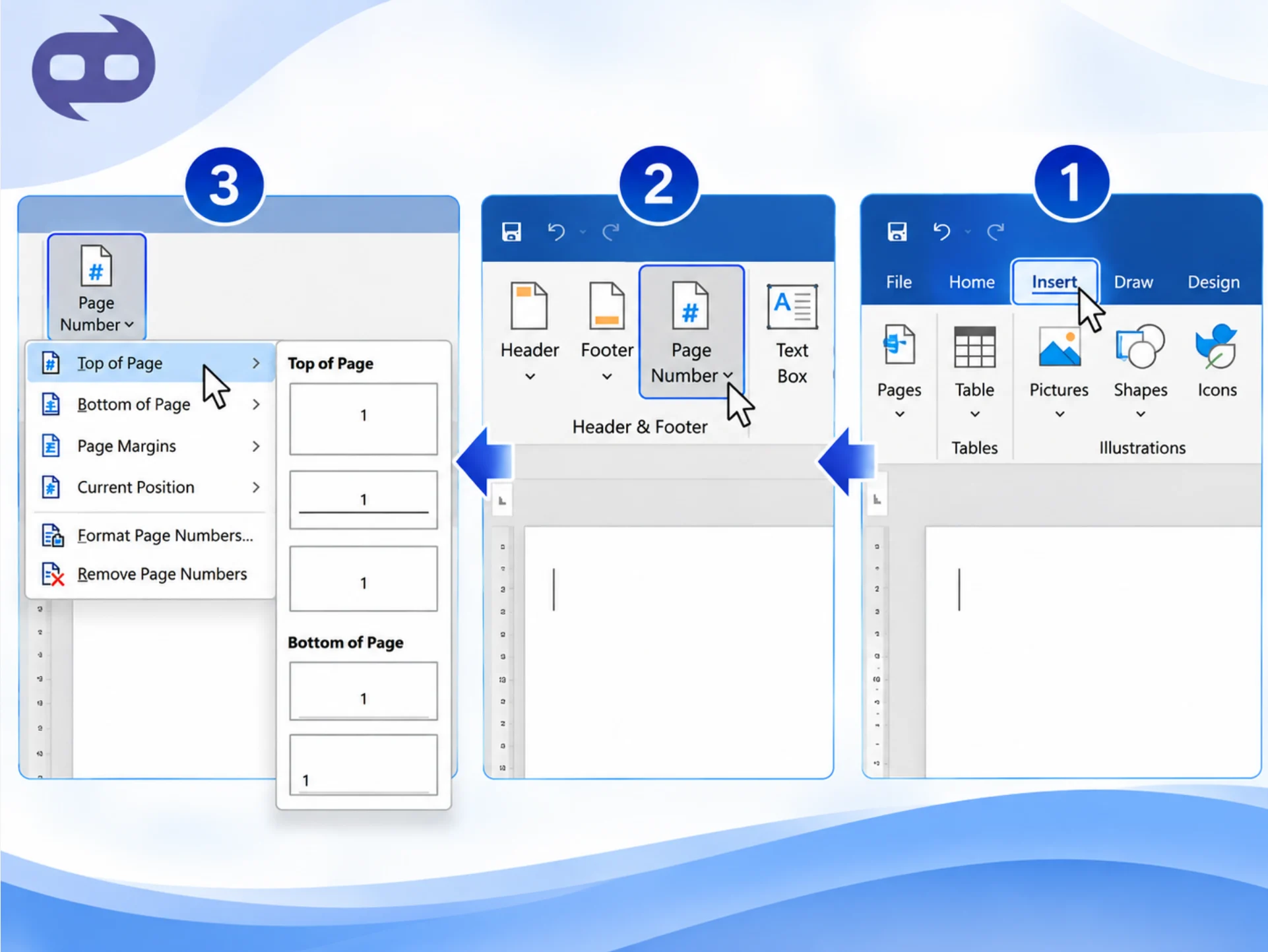
Task: Open the Draw ribbon tab
Action: pos(1133,282)
